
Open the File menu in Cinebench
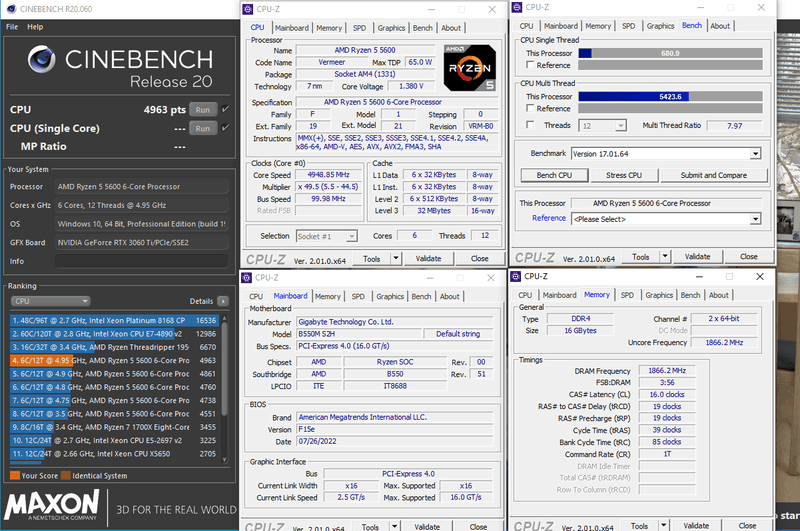coord(12,27)
